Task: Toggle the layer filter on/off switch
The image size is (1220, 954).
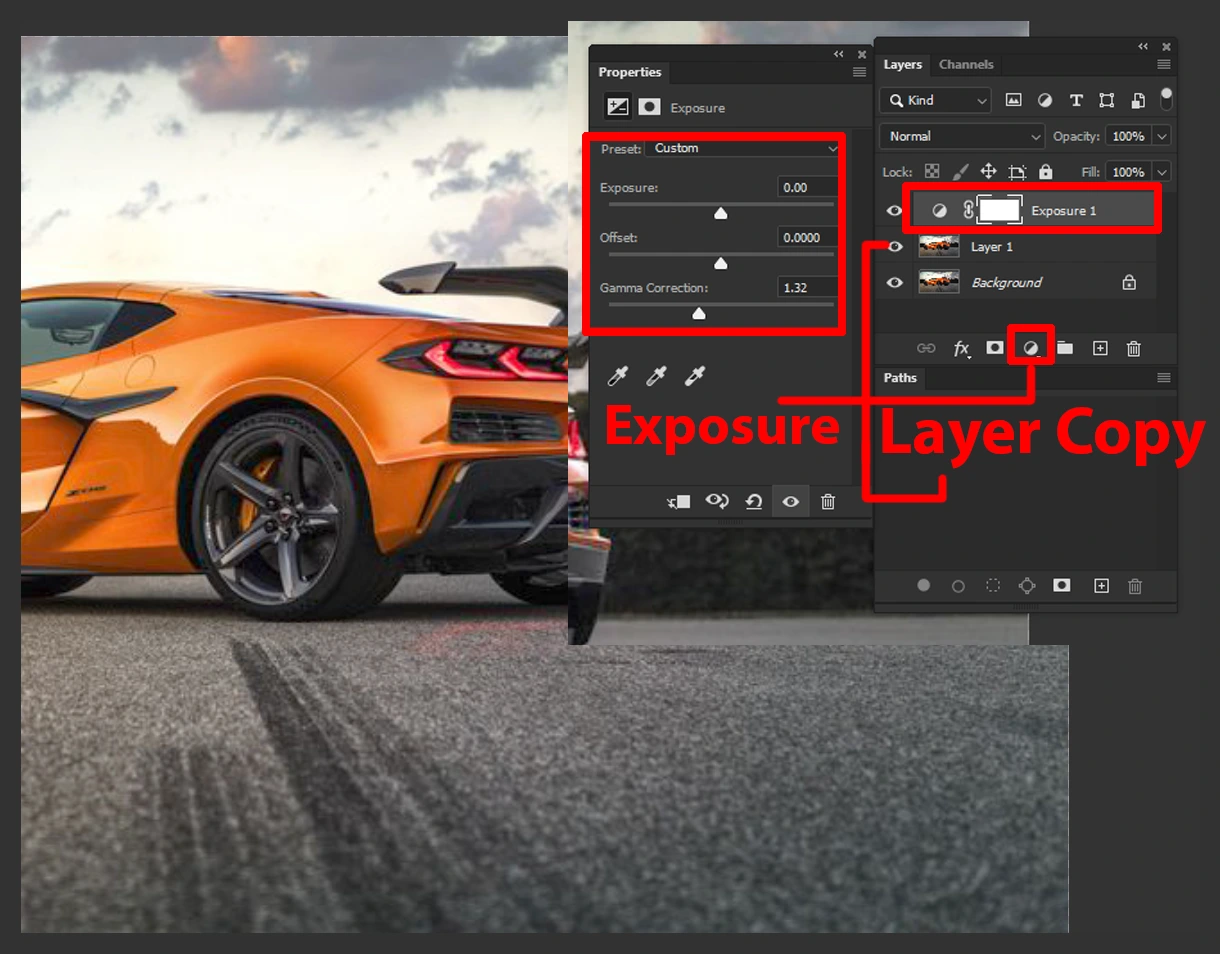Action: click(1166, 98)
